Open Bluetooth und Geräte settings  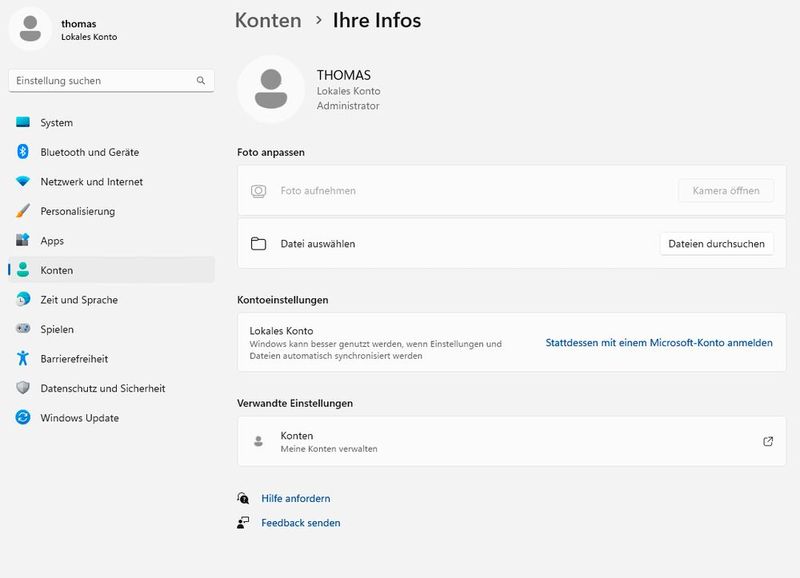coord(21,152)
